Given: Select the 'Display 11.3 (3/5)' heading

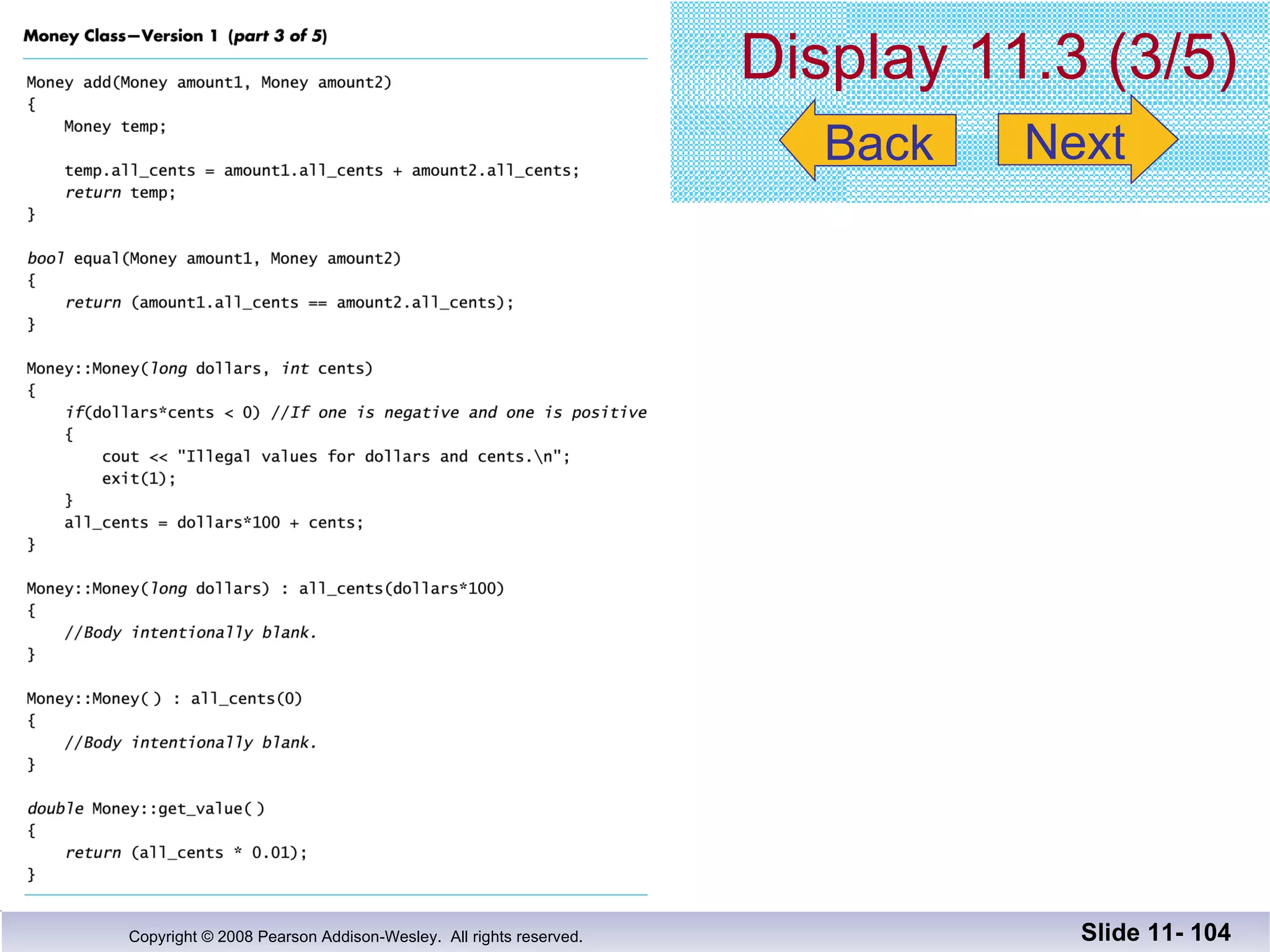Looking at the screenshot, I should [x=988, y=58].
